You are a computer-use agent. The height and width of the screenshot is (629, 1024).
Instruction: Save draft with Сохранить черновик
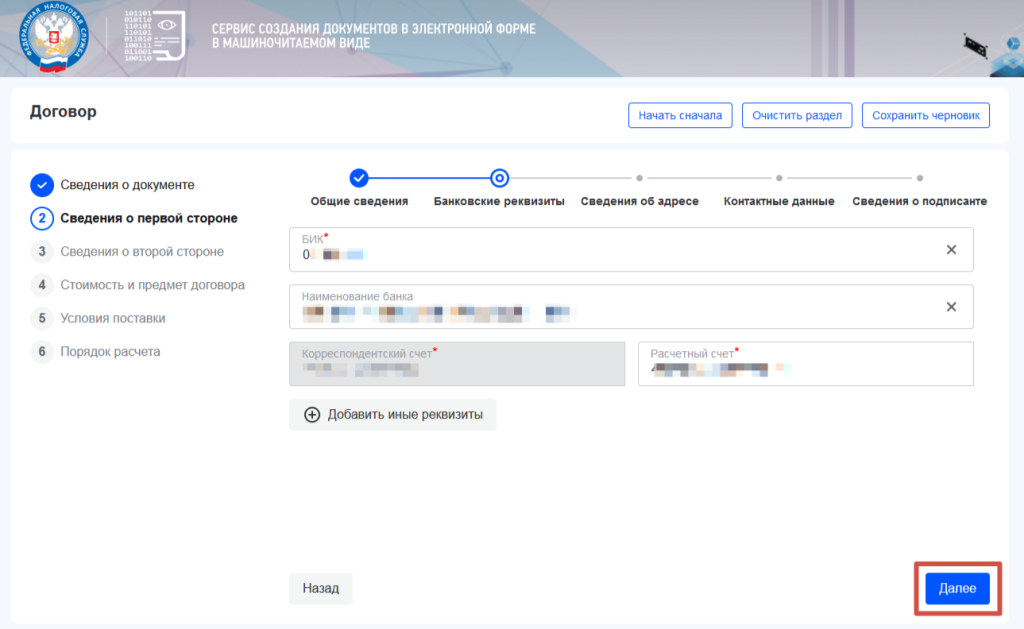point(925,116)
